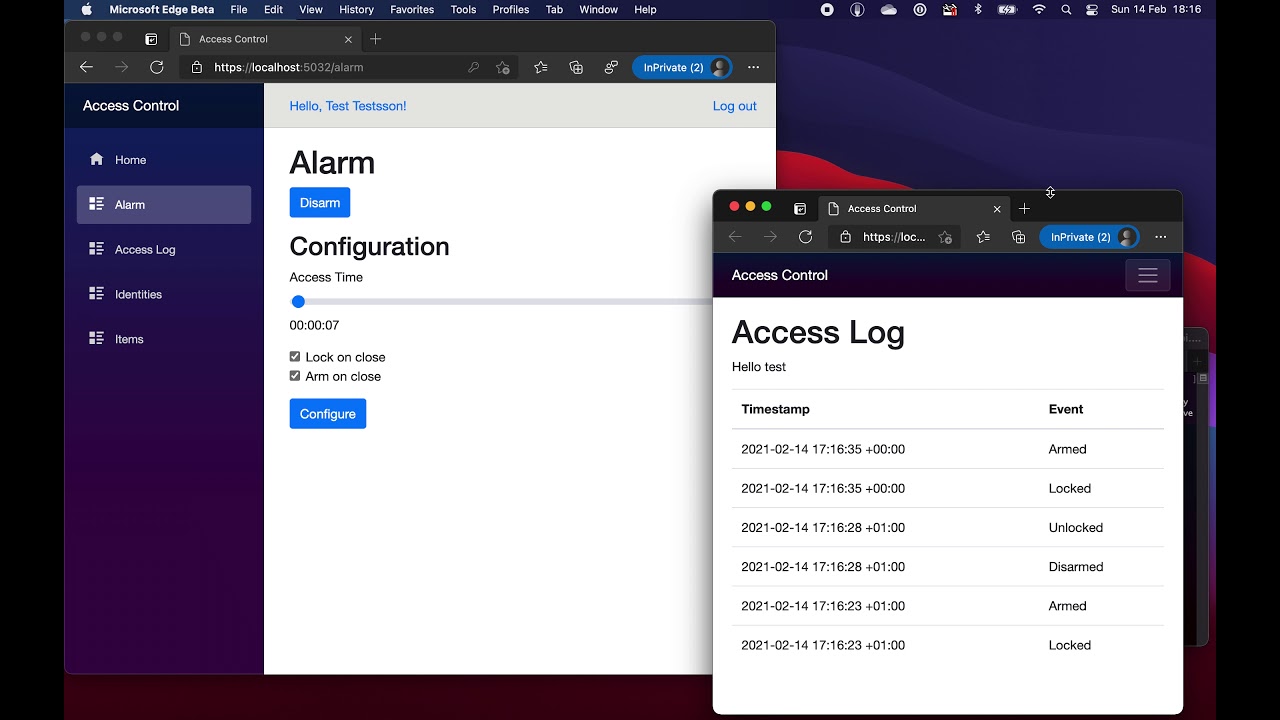1280x720 pixels.
Task: Click the OneDrive cloud icon in menu bar
Action: (x=888, y=9)
